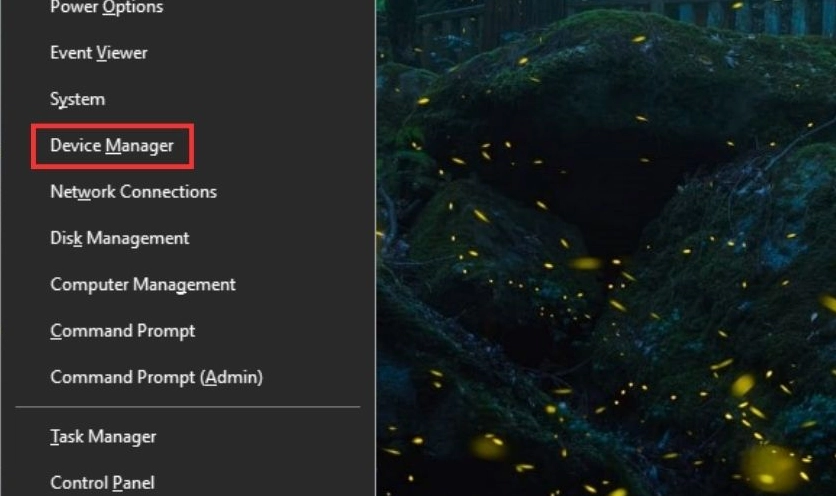Run Command Prompt (Admin)
The width and height of the screenshot is (836, 496).
click(156, 378)
